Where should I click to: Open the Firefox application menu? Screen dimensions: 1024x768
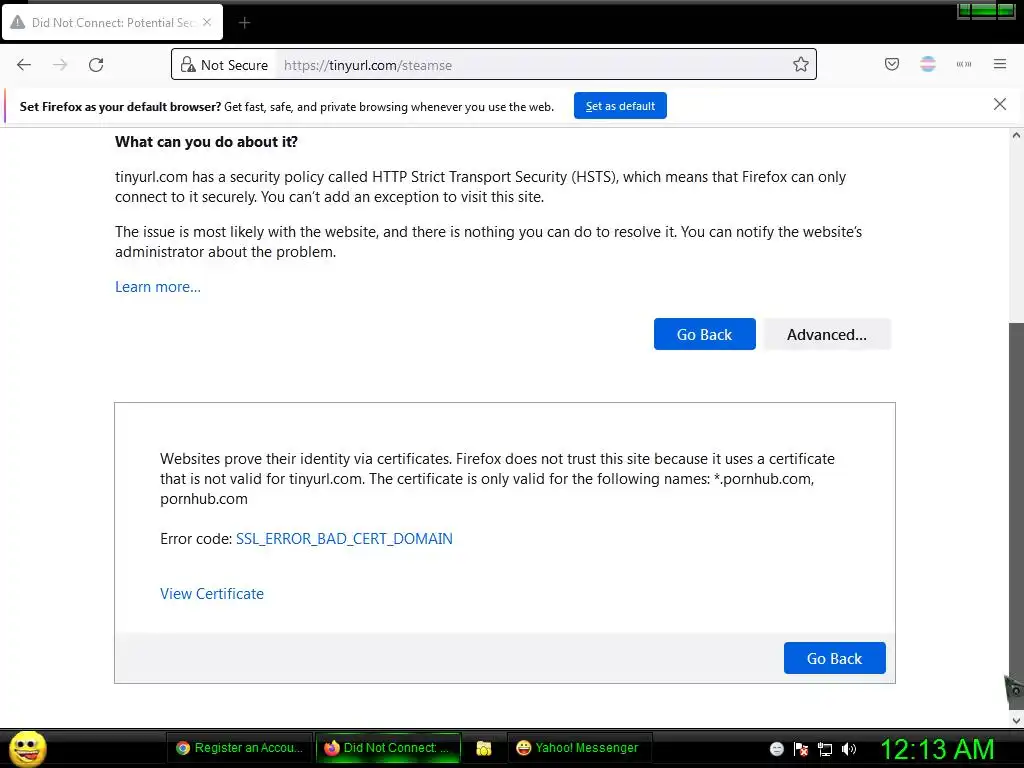tap(999, 64)
